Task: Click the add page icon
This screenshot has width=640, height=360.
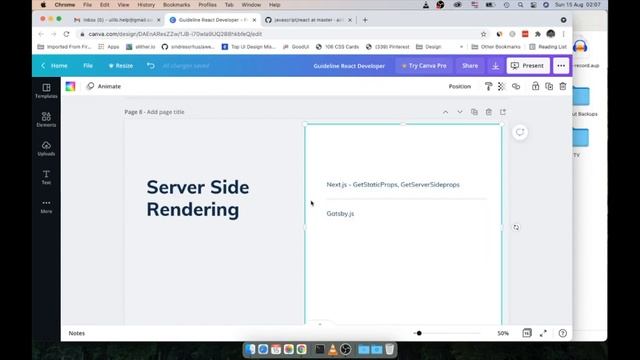Action: pos(503,112)
